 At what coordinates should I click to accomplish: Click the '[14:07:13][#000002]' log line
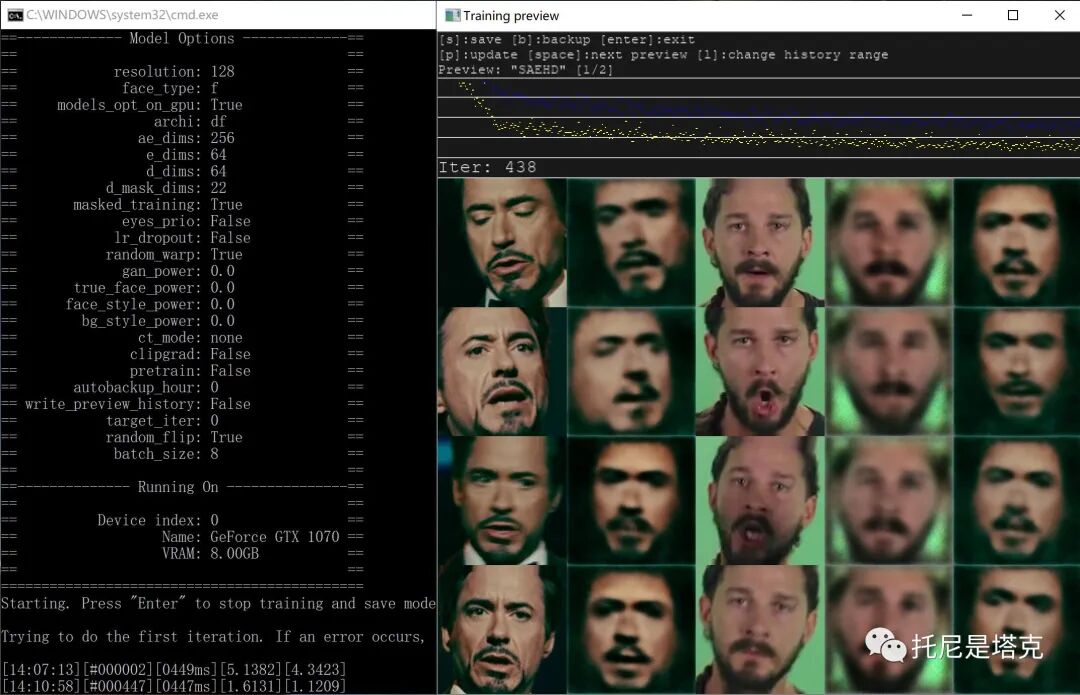point(174,670)
